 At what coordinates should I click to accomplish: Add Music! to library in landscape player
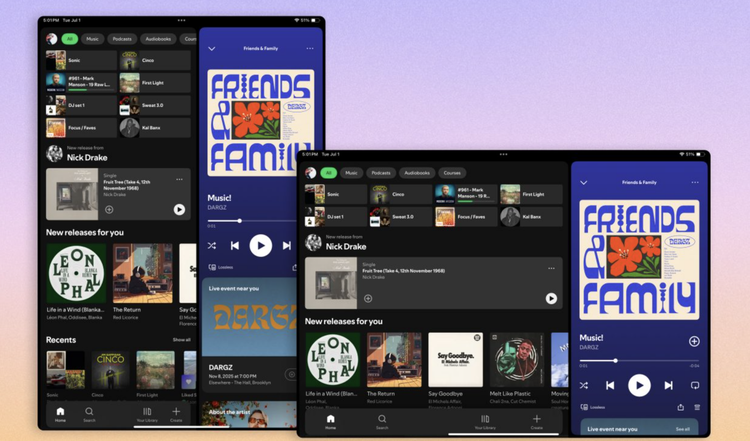[x=694, y=341]
